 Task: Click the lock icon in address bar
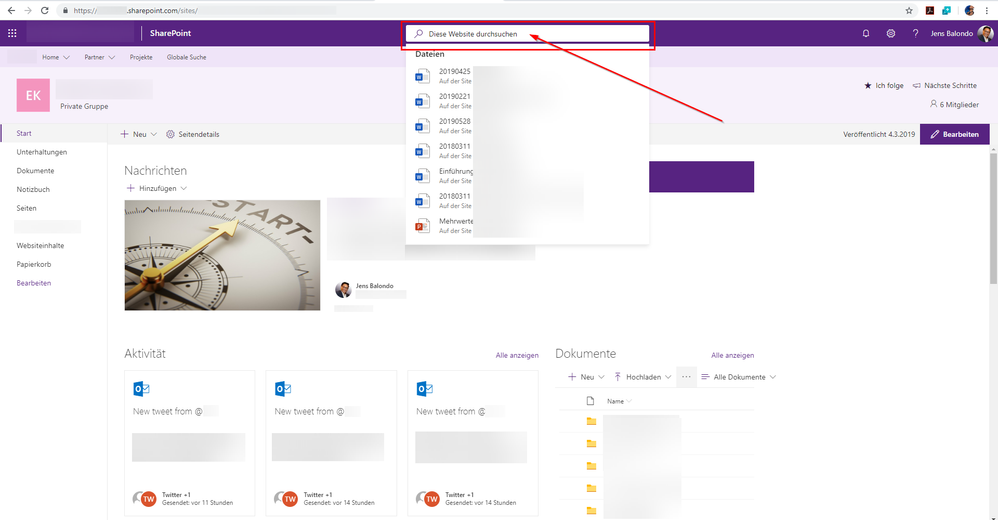64,10
